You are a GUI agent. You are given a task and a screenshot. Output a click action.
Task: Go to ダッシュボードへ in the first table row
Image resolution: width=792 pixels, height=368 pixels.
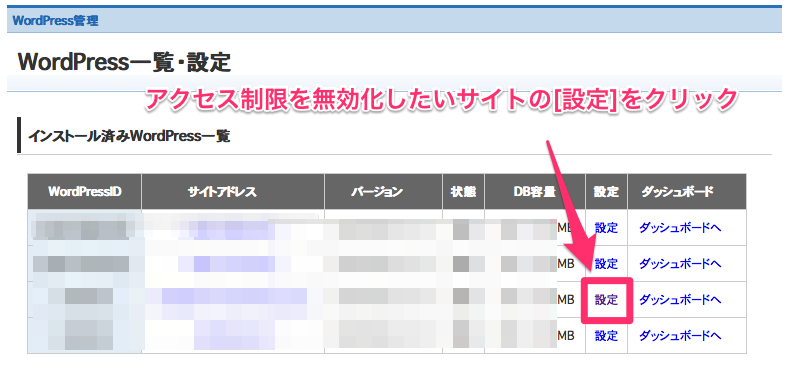tap(680, 228)
